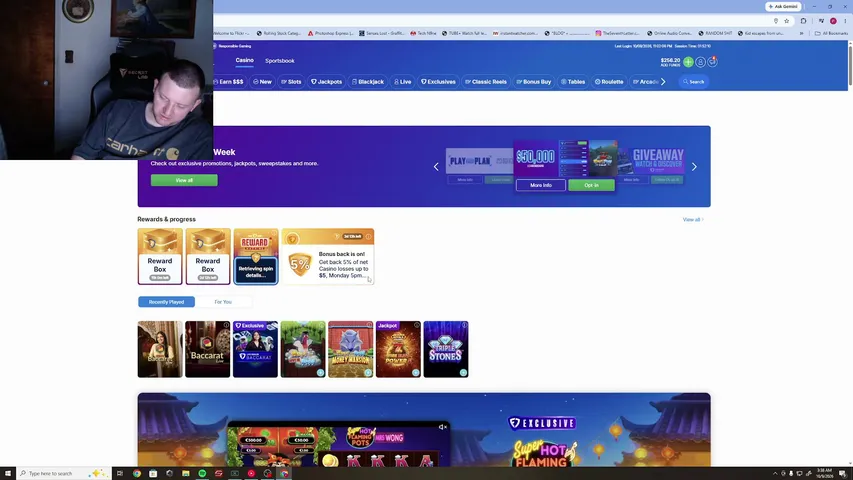Open the Search button in casino navigation
The image size is (853, 480).
point(694,82)
